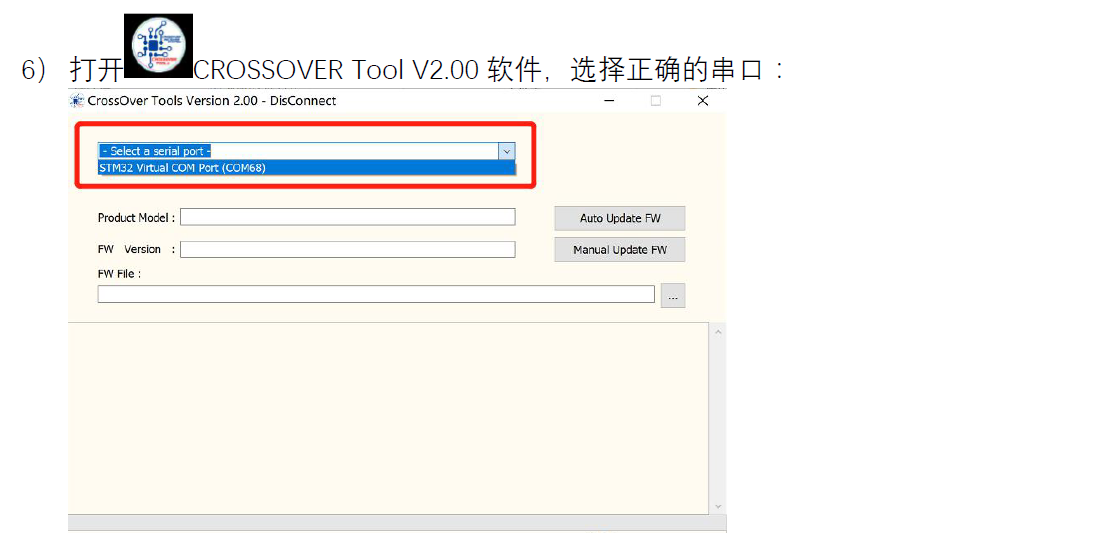Select STM32 Virtual COM Port (COM68)
This screenshot has width=1096, height=533.
click(x=307, y=168)
